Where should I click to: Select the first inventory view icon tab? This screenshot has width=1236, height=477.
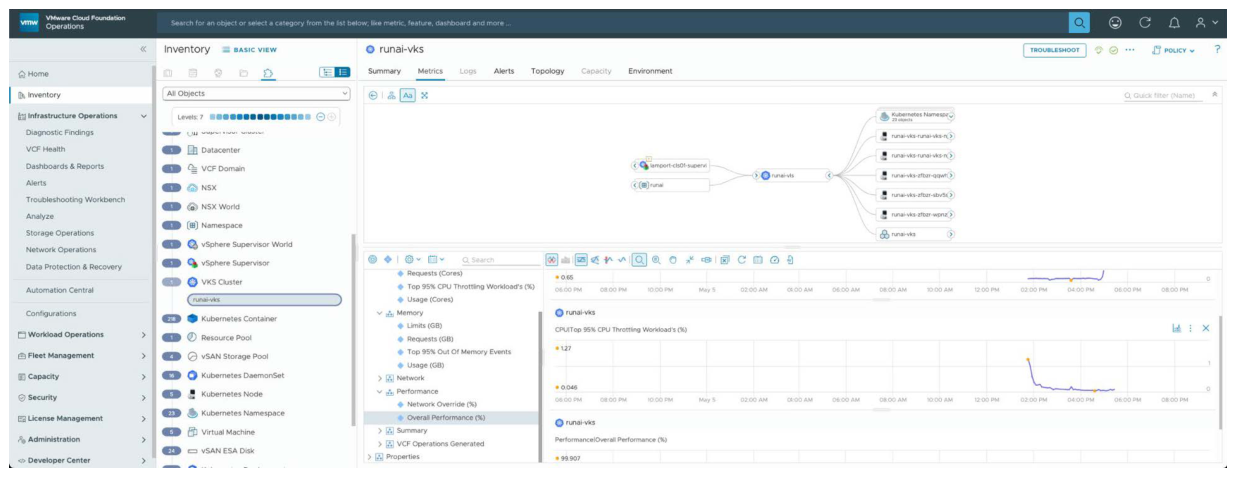coord(168,72)
